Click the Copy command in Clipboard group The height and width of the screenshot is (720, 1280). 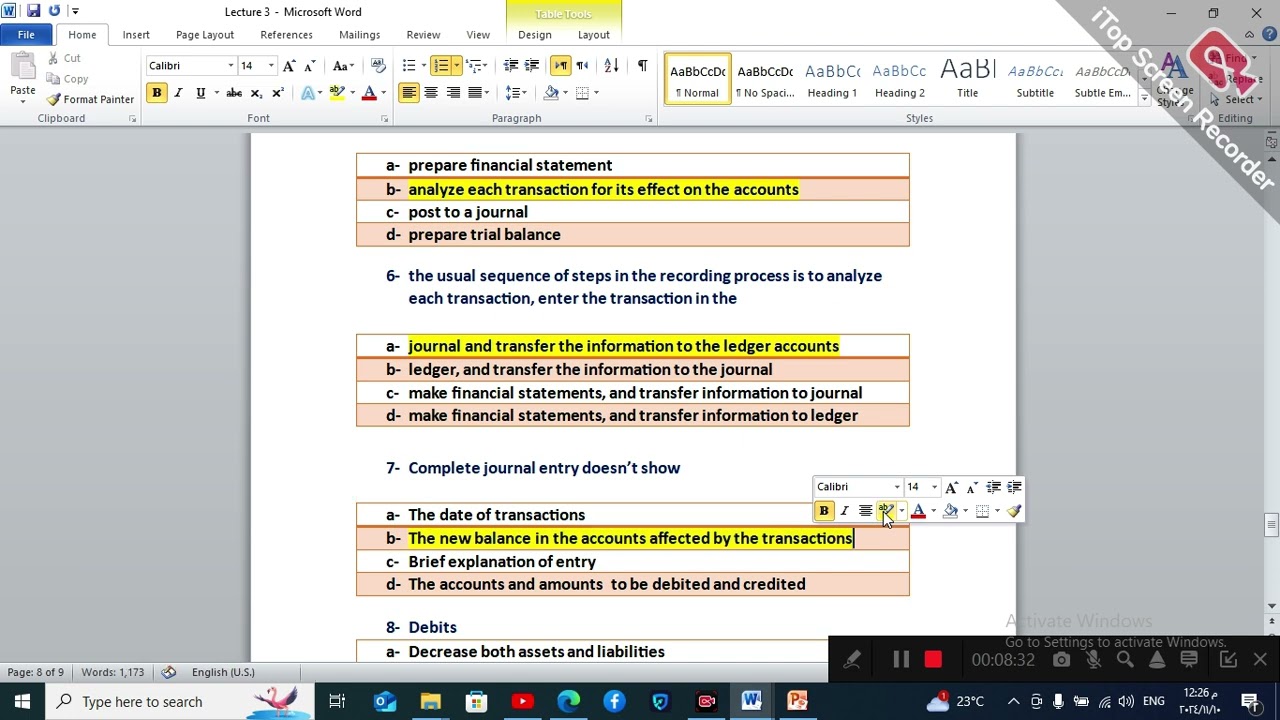[x=68, y=79]
